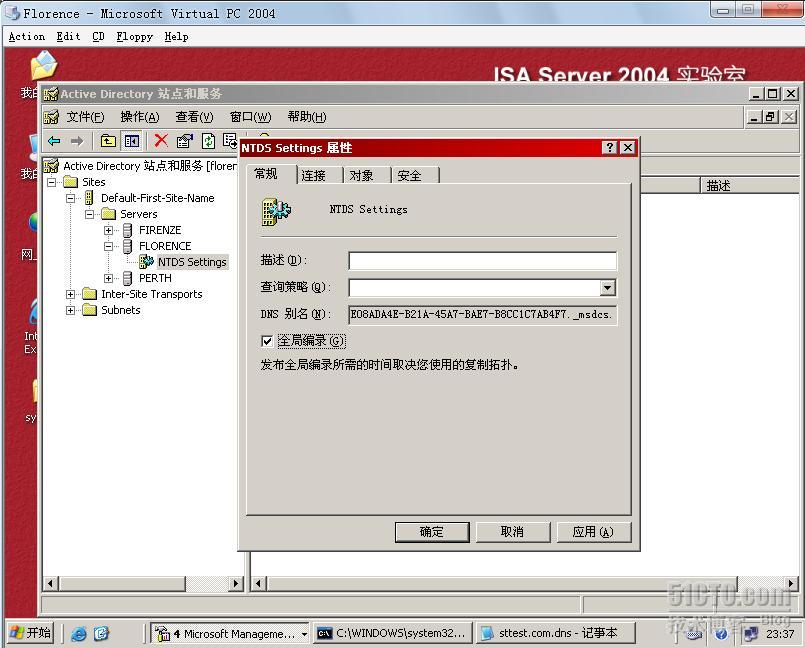Click the FLORENCE server icon
The image size is (805, 648).
(x=127, y=246)
